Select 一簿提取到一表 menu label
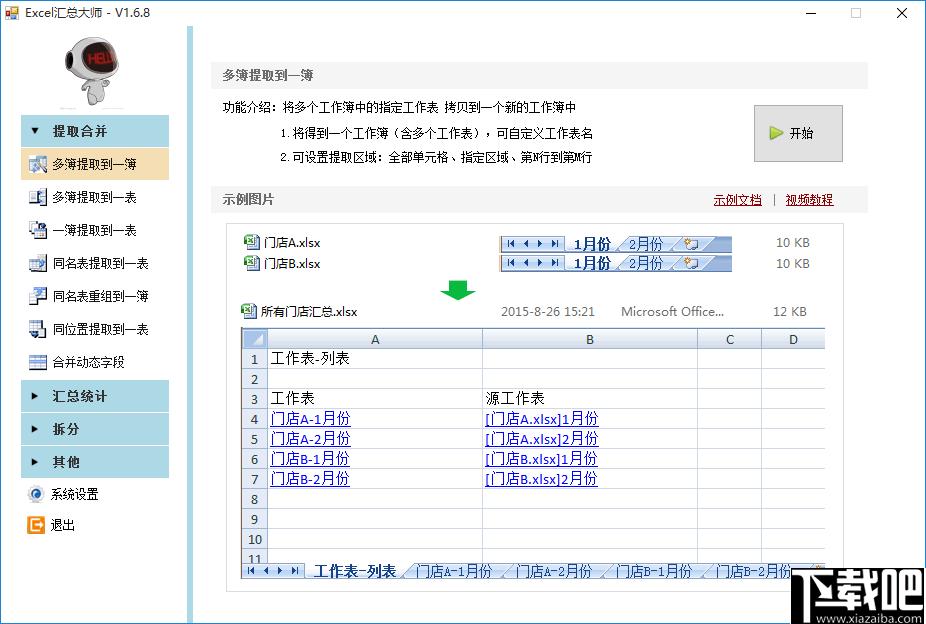This screenshot has height=624, width=926. [94, 230]
